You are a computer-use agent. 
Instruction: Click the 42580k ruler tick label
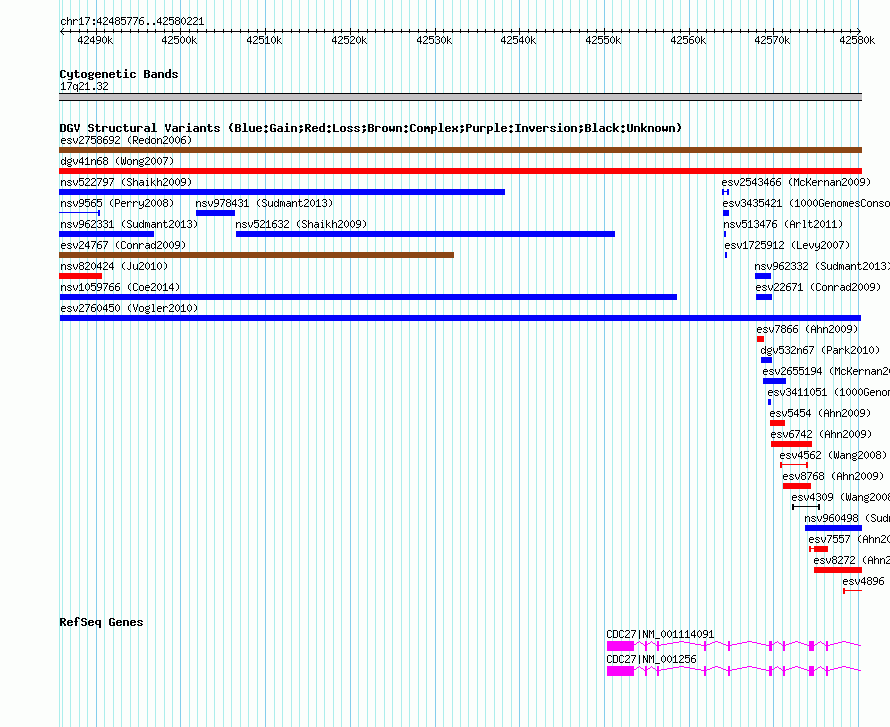(x=857, y=40)
